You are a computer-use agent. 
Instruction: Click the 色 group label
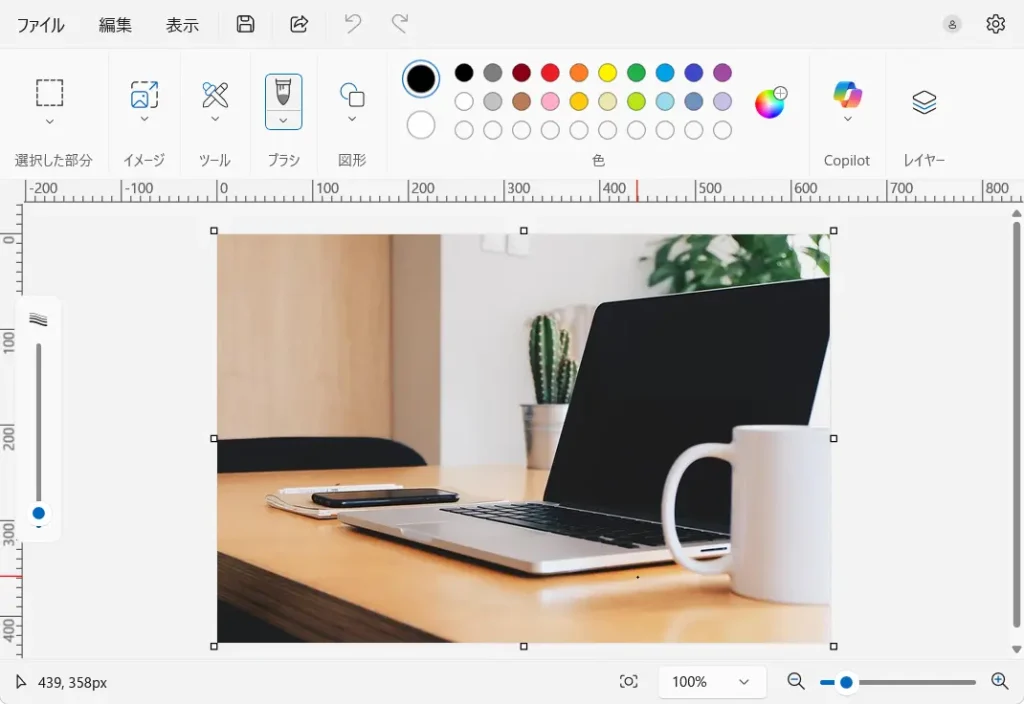tap(598, 160)
